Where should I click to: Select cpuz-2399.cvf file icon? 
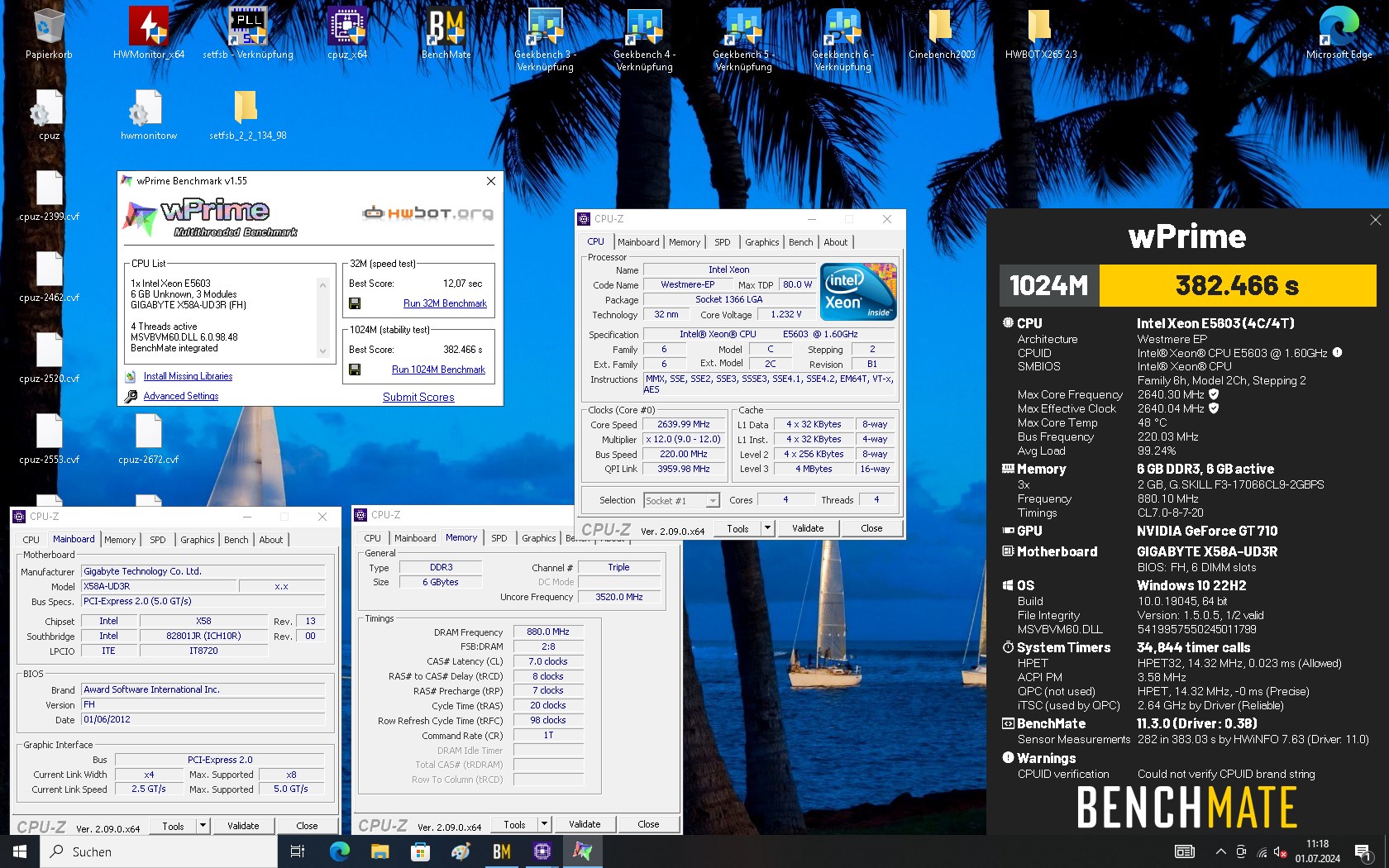tap(49, 195)
